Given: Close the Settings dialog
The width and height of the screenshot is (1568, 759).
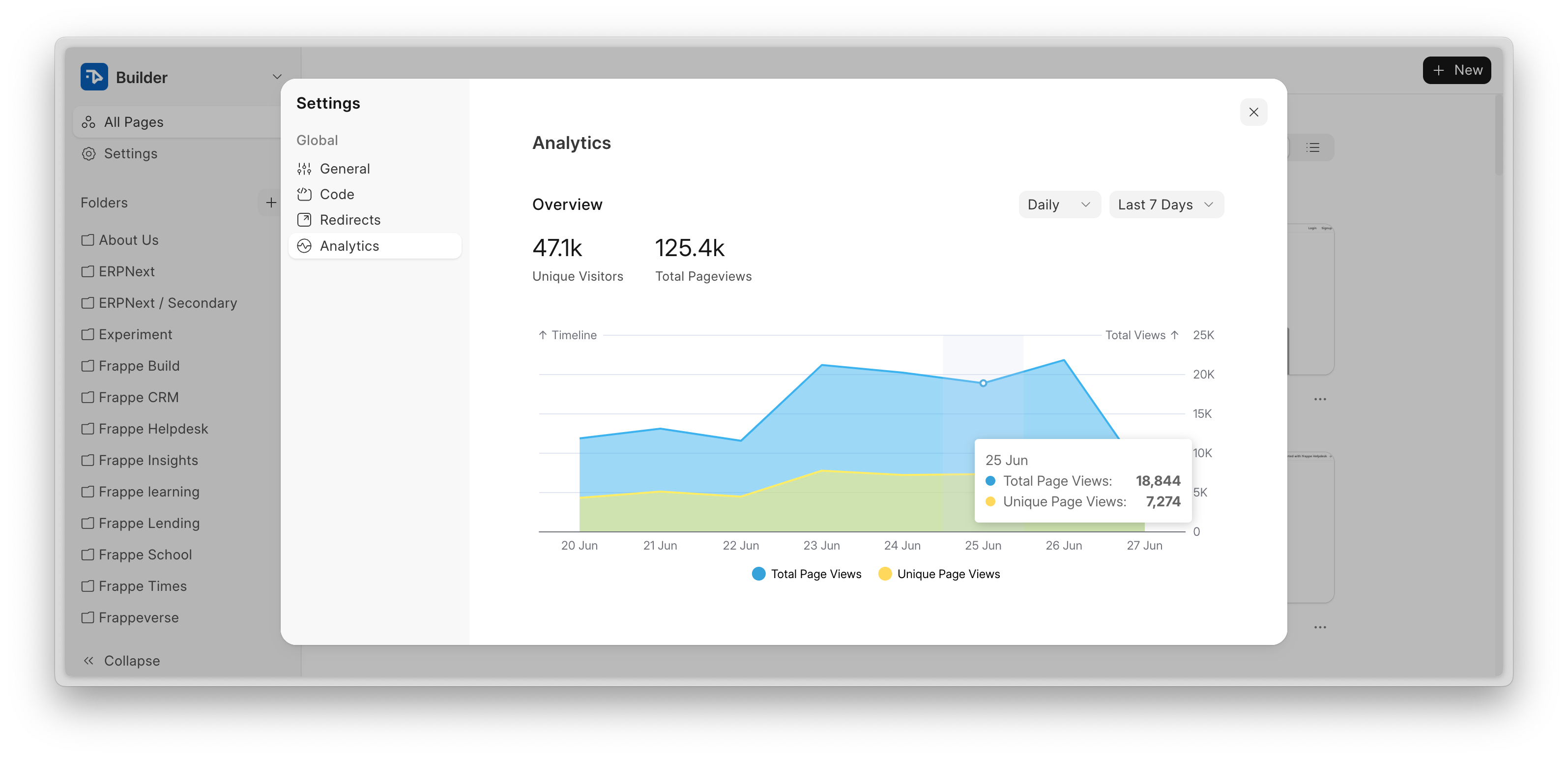Looking at the screenshot, I should (1253, 112).
